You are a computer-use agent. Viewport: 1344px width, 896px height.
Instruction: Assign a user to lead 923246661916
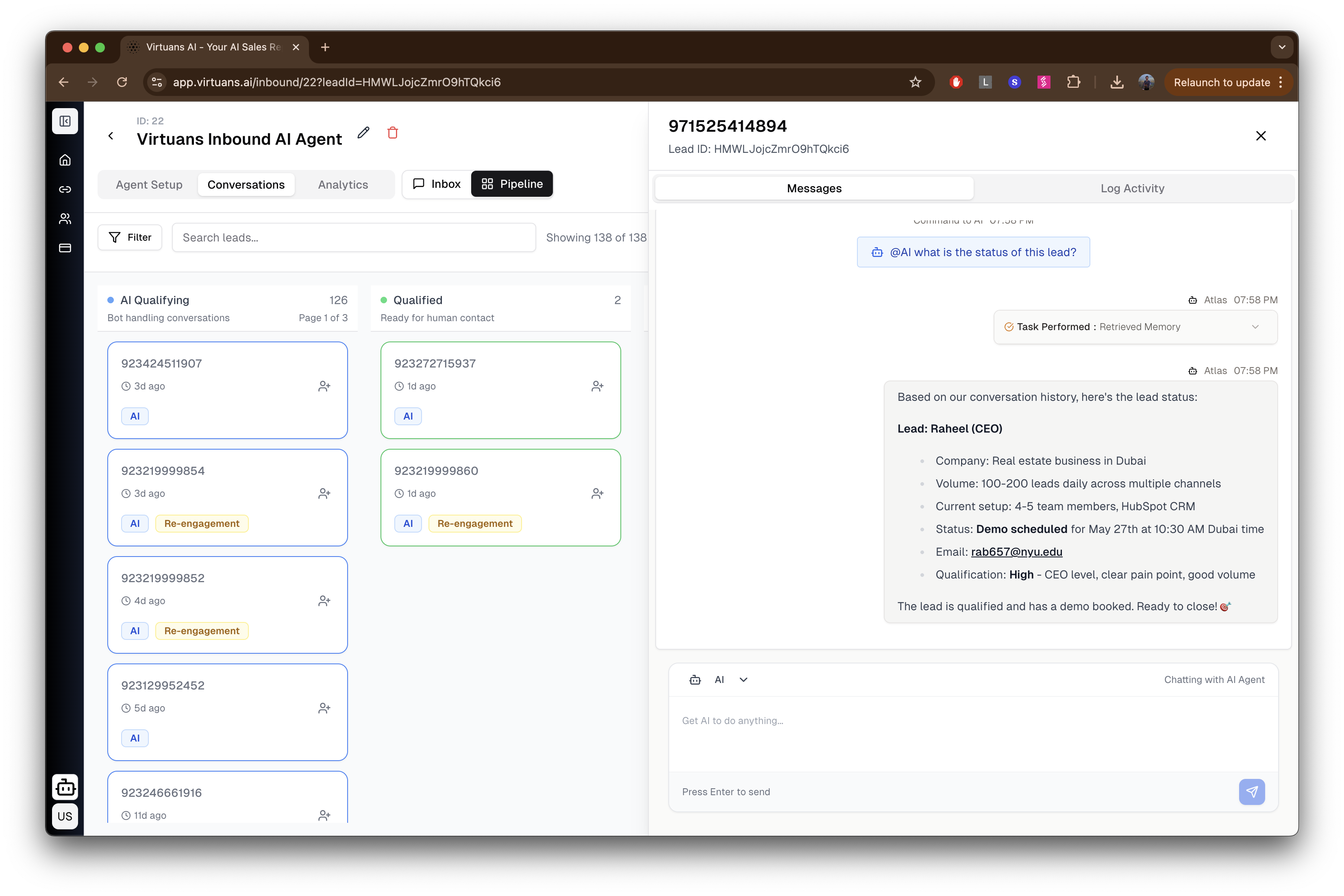[324, 816]
